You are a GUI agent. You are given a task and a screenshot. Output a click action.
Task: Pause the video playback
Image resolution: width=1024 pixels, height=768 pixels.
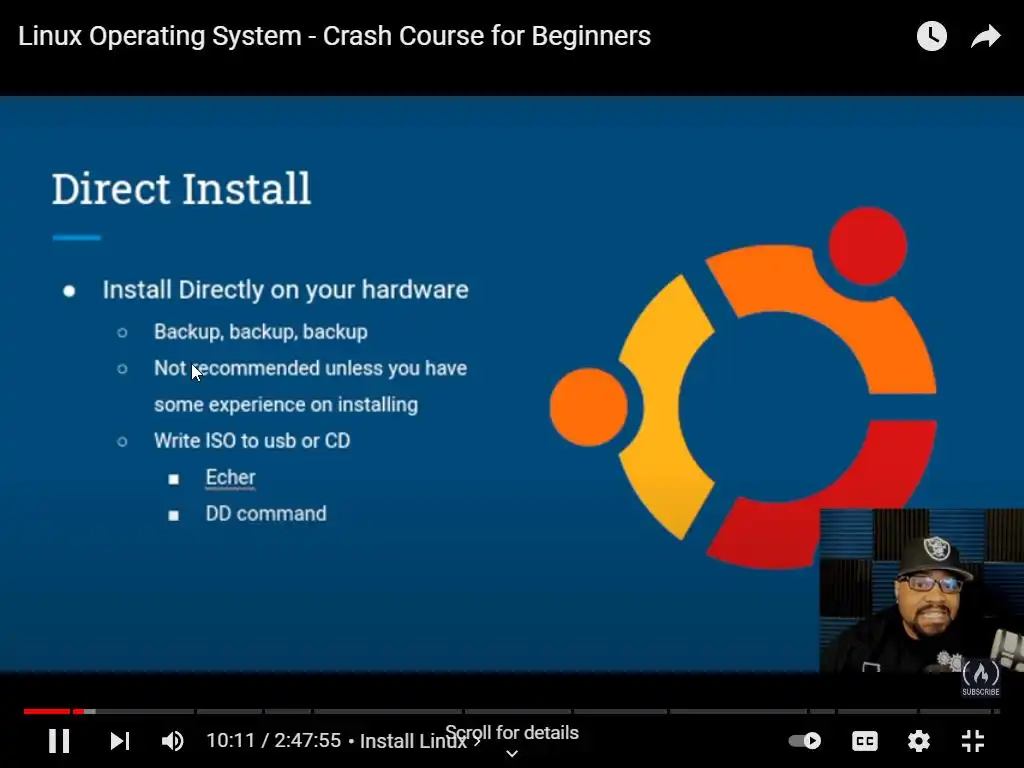59,741
